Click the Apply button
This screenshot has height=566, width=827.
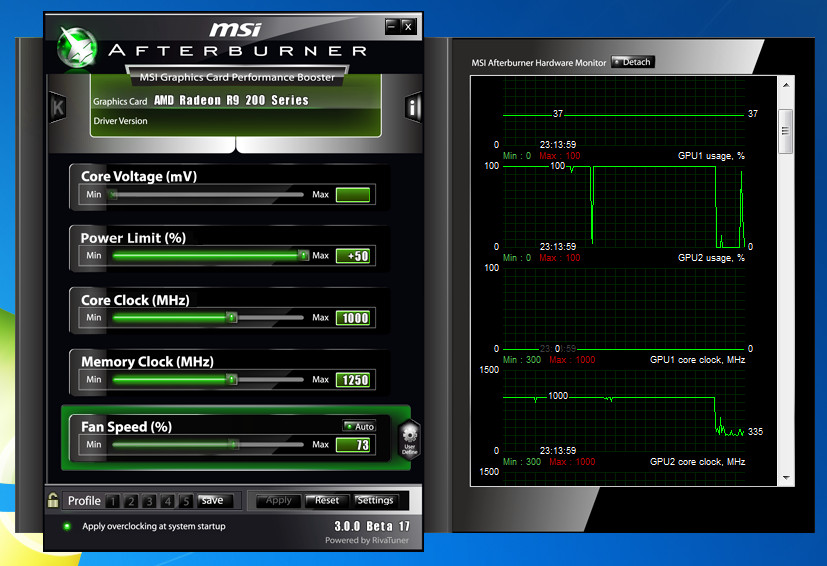point(278,501)
